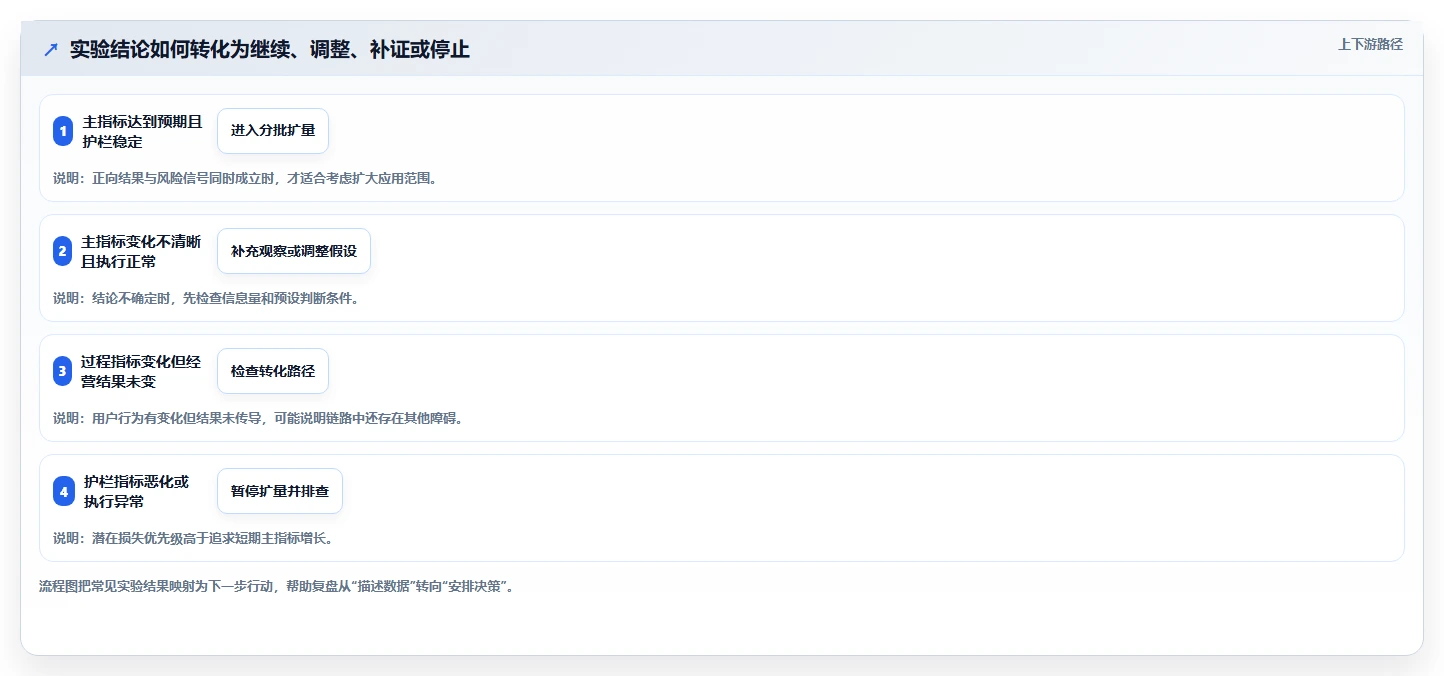Select condition 主指标变化不清晰且执行正常
This screenshot has width=1444, height=676.
click(x=142, y=251)
